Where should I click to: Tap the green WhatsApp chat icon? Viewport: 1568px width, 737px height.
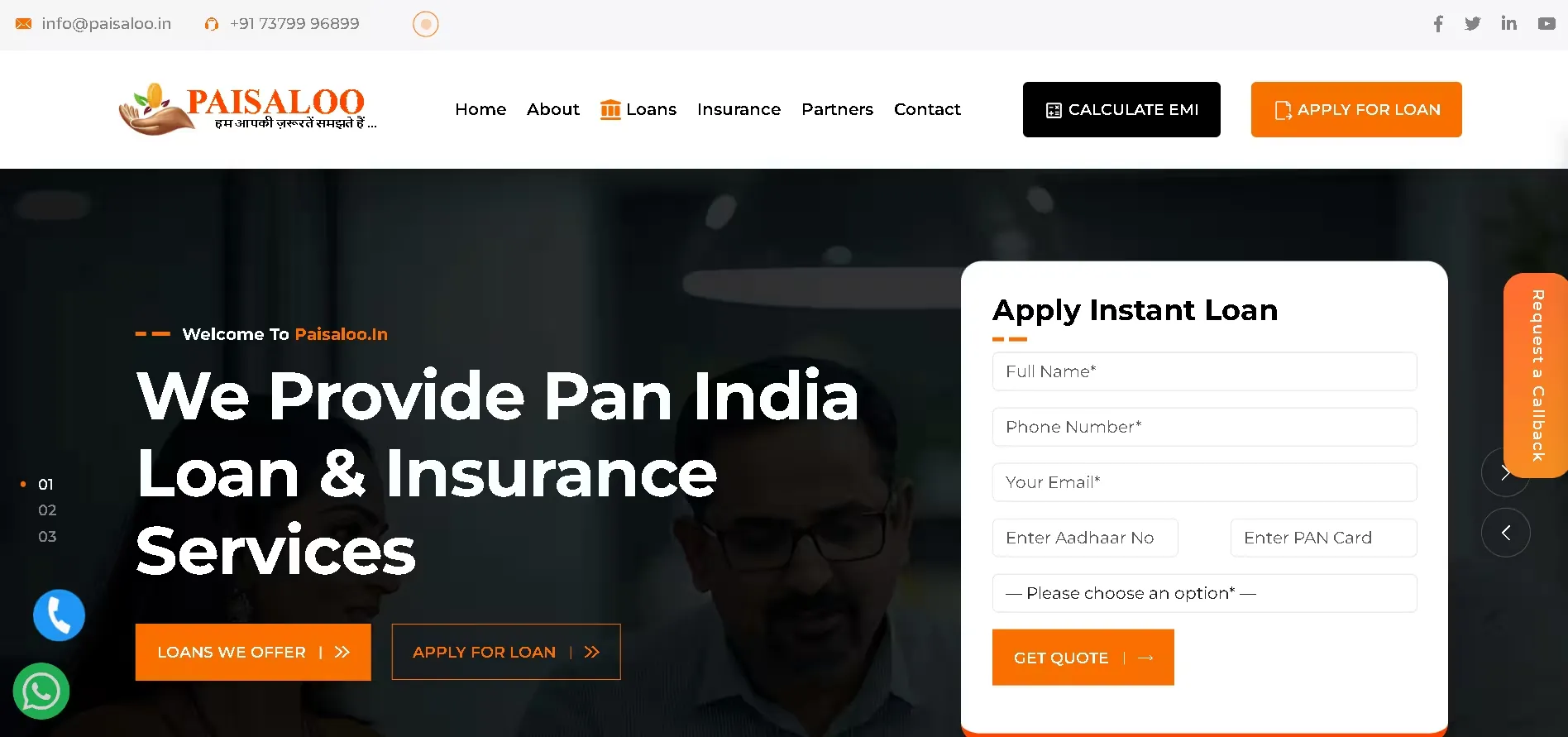(41, 692)
